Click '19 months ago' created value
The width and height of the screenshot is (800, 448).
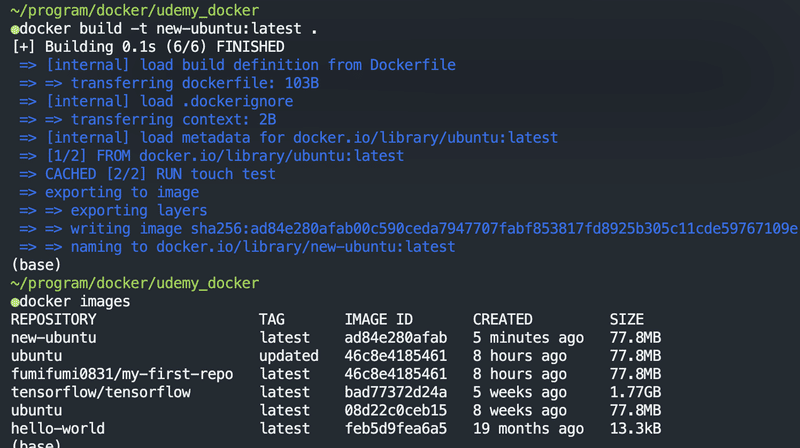click(528, 429)
